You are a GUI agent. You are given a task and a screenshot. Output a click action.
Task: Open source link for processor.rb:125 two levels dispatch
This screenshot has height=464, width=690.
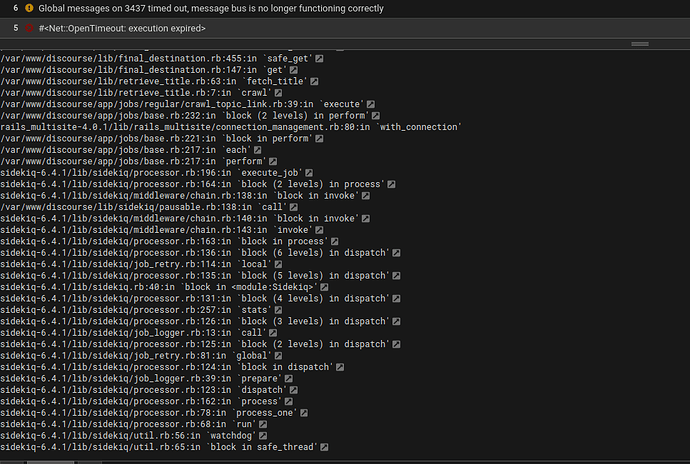[396, 345]
